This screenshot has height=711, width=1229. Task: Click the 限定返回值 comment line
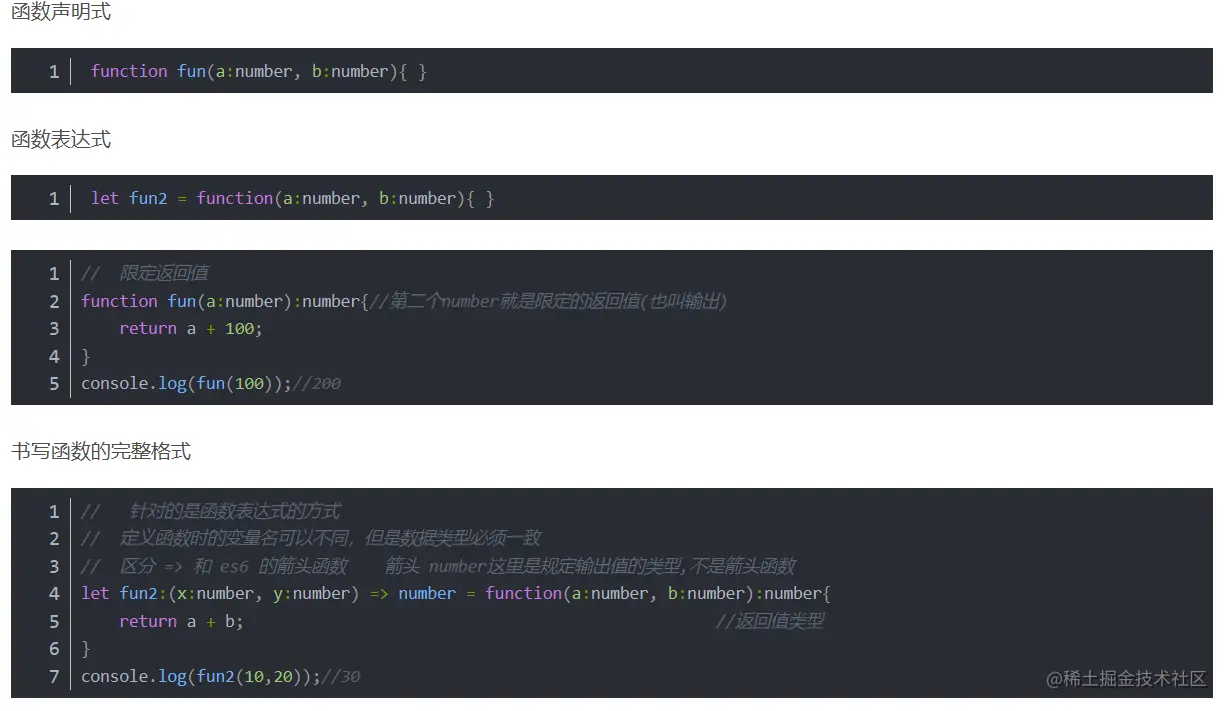[x=145, y=273]
